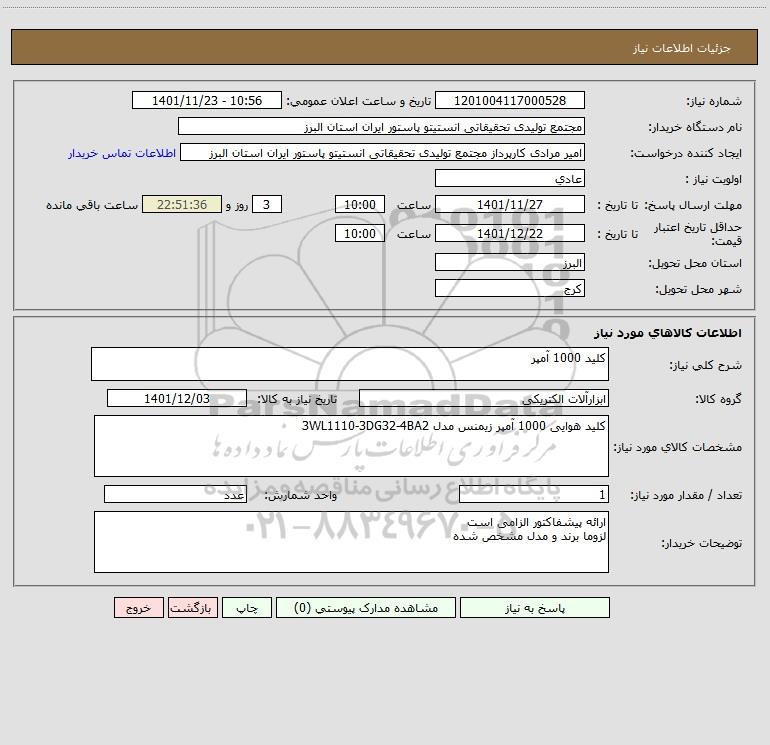Click the جزئیات اطلاعات نیاز header title

pyautogui.click(x=682, y=48)
